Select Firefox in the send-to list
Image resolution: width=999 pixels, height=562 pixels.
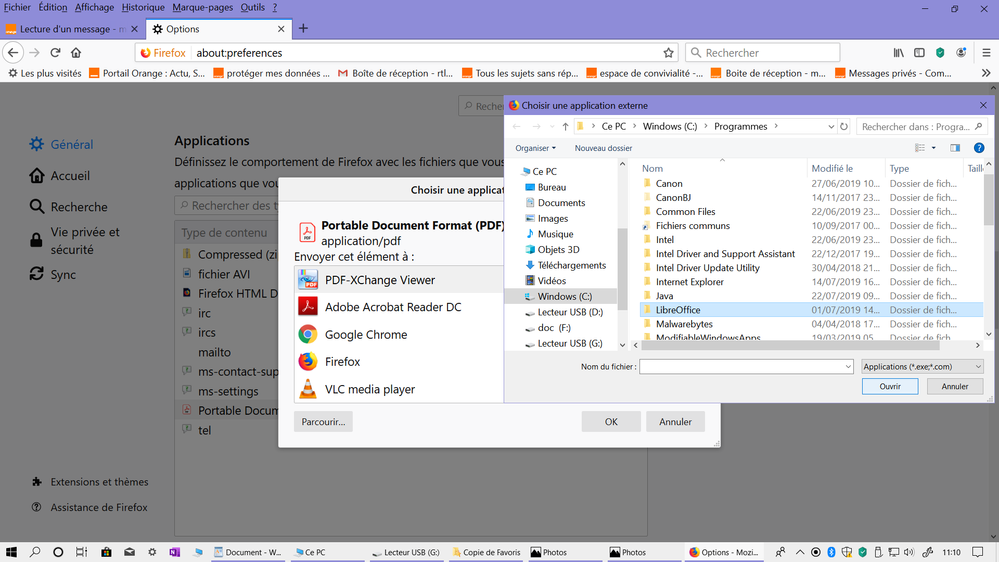[399, 362]
